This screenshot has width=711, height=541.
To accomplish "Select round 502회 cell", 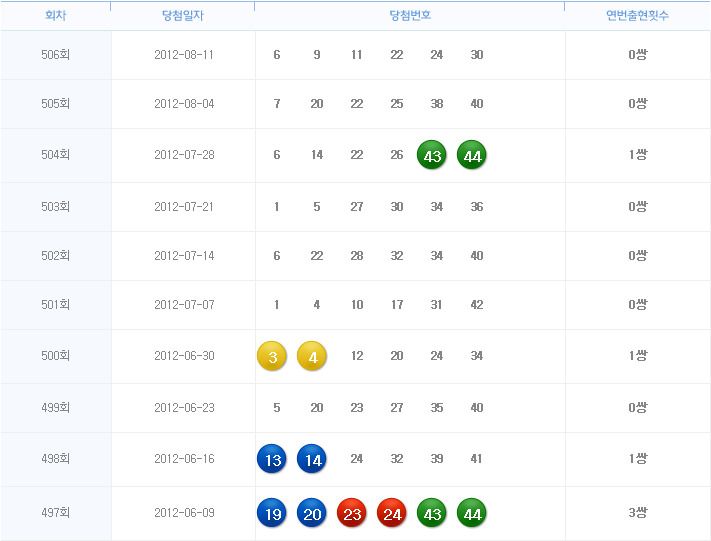I will coord(55,256).
